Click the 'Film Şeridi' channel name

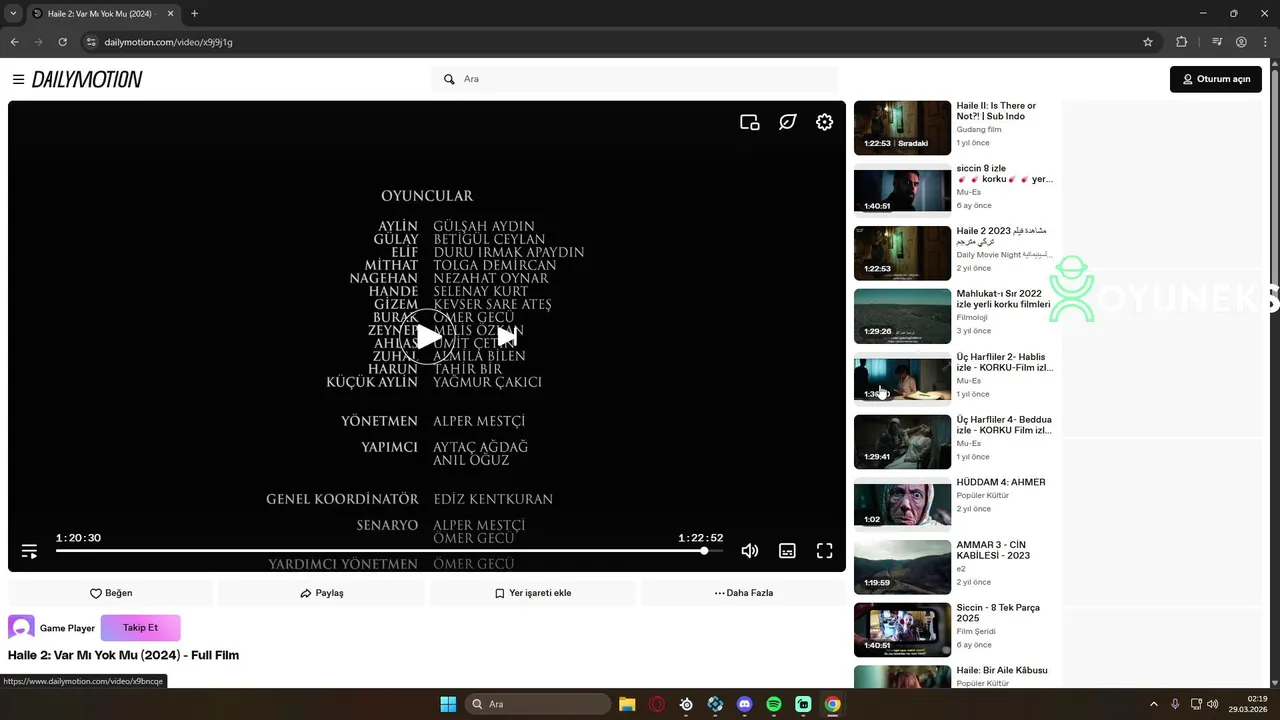[976, 631]
